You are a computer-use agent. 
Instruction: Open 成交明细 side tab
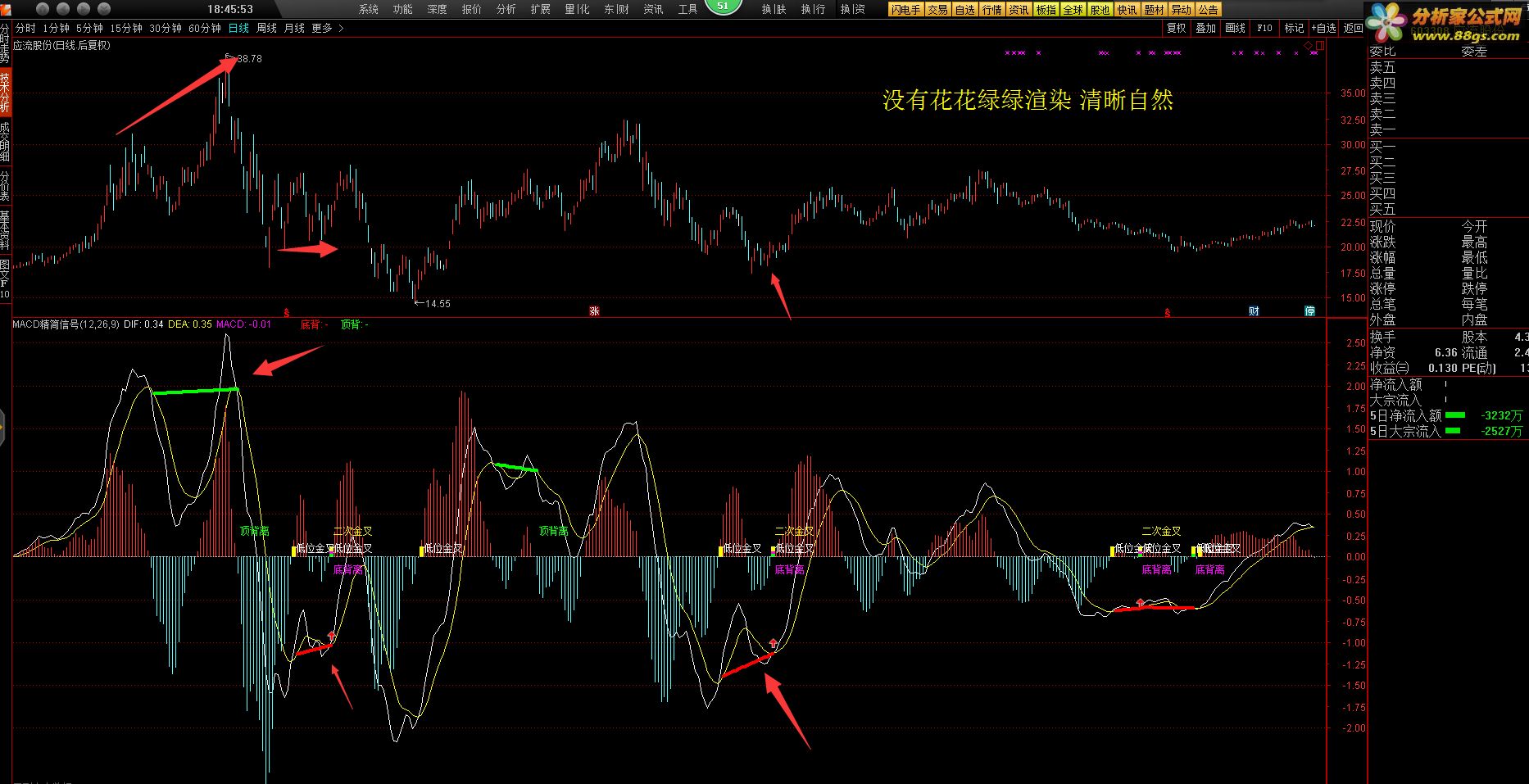point(5,141)
